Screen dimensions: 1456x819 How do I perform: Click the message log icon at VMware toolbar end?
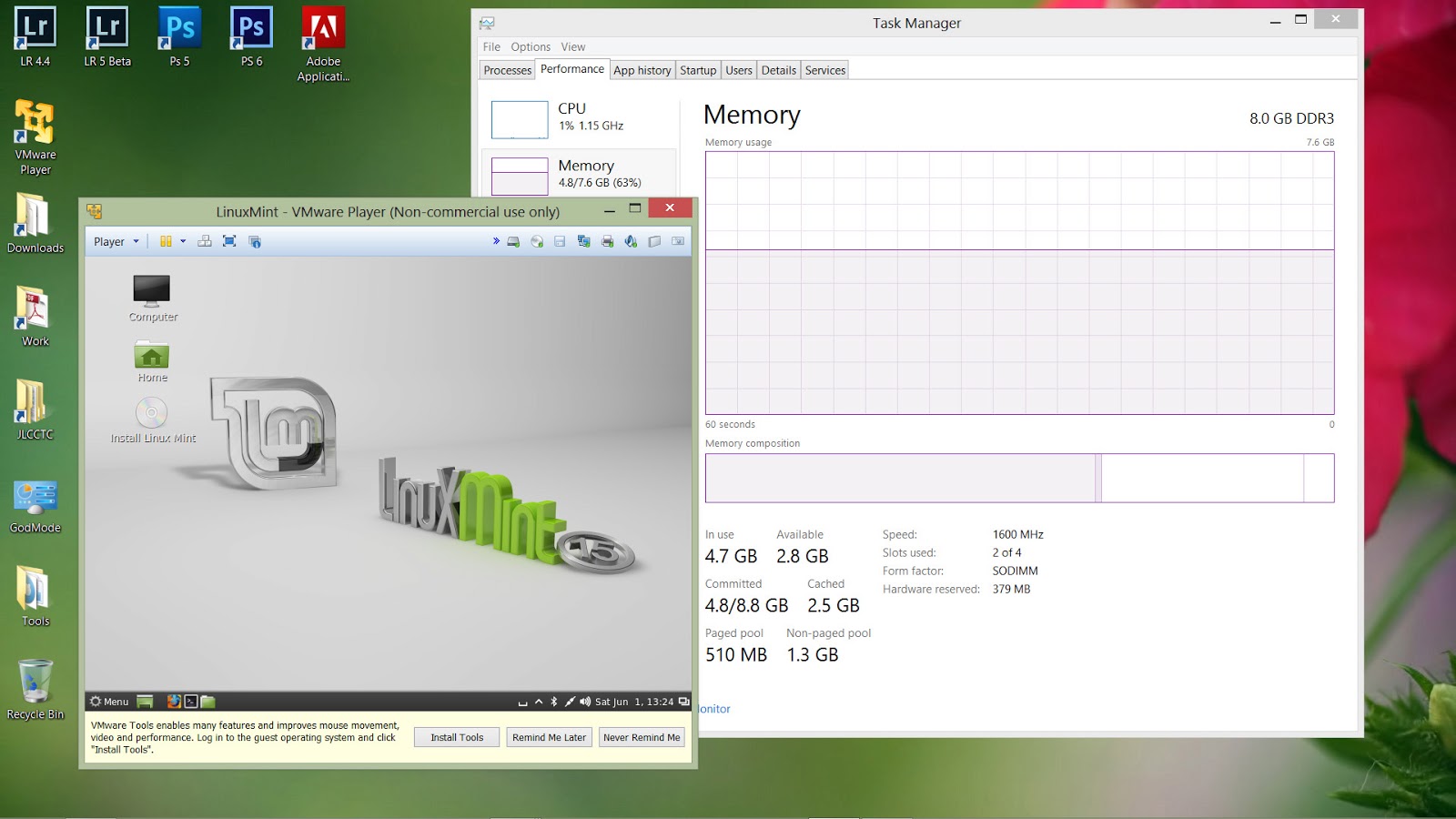pyautogui.click(x=678, y=241)
